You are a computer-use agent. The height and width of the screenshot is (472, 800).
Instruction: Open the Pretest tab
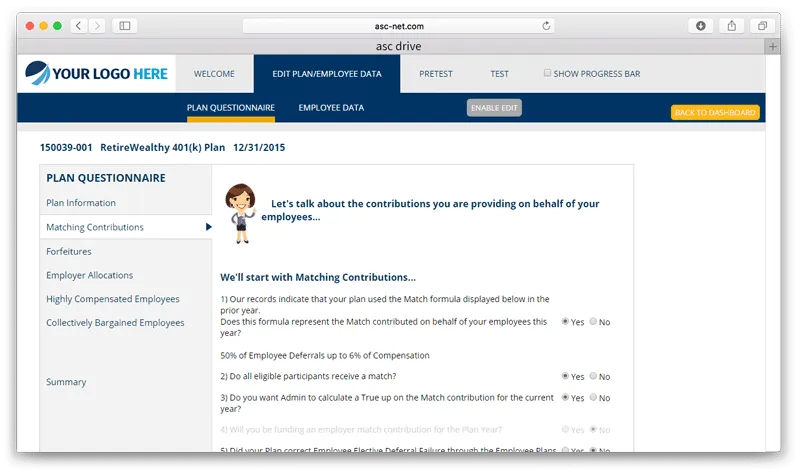pos(435,74)
